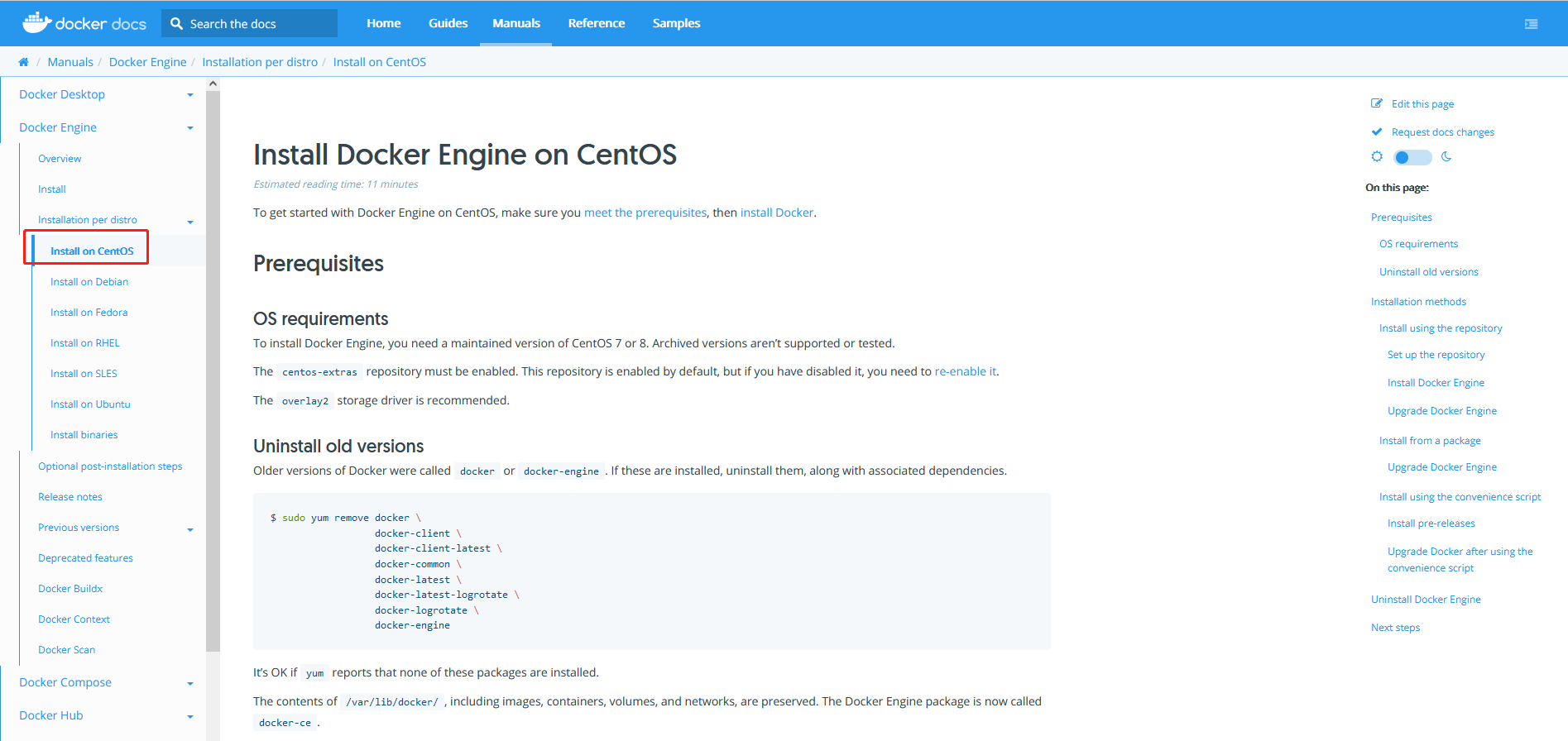Jump to Install using the convenience script
Screen dimensions: 1568x741
pos(1460,497)
